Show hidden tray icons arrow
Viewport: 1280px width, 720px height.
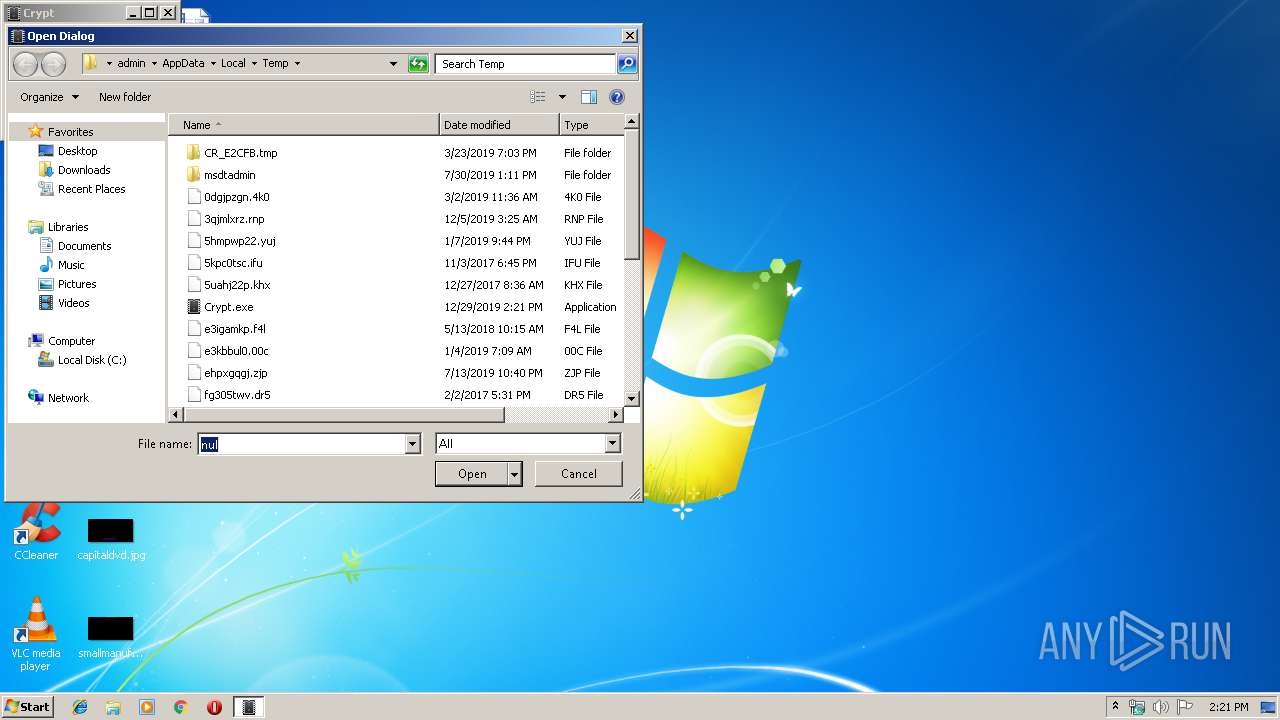click(1115, 707)
